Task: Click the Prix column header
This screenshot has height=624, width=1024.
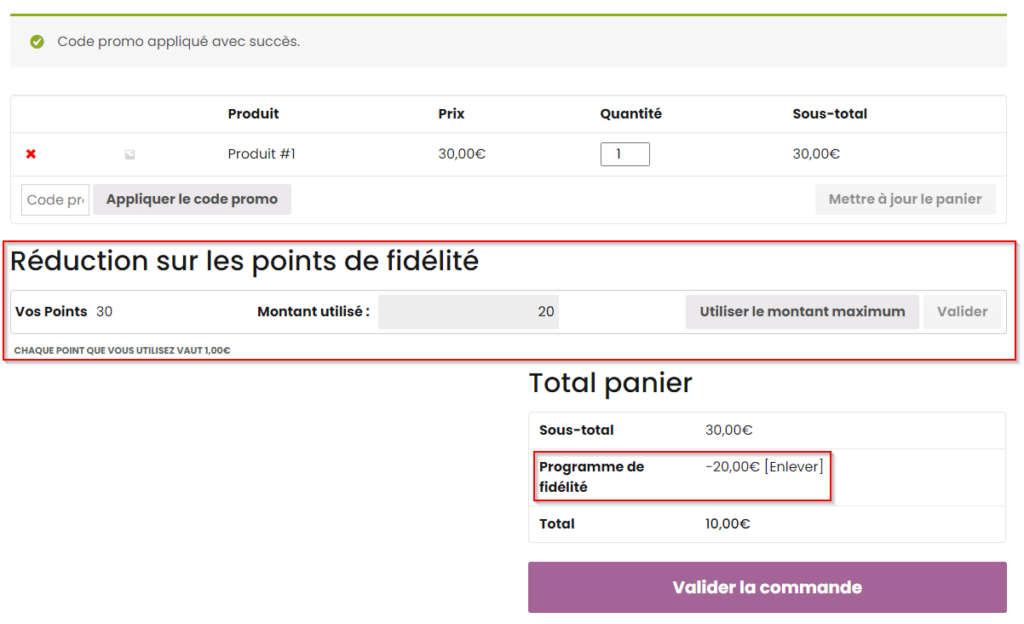Action: (x=451, y=114)
